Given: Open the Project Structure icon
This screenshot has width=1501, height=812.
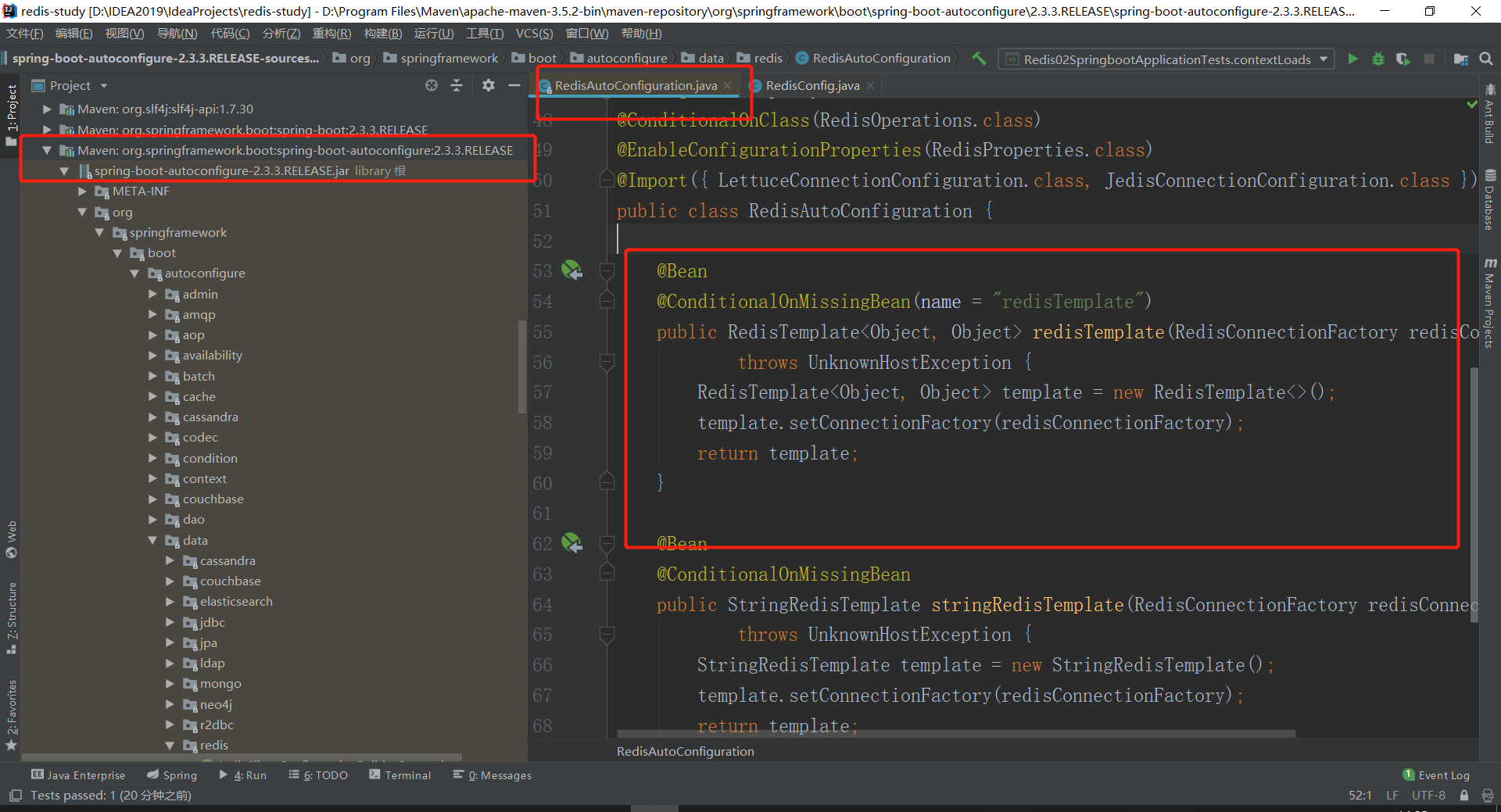Looking at the screenshot, I should [1460, 59].
